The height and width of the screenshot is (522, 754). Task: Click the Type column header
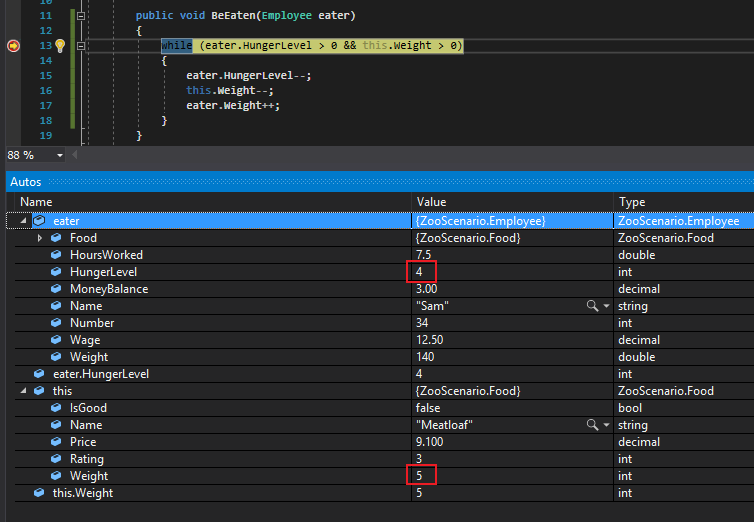(x=633, y=202)
